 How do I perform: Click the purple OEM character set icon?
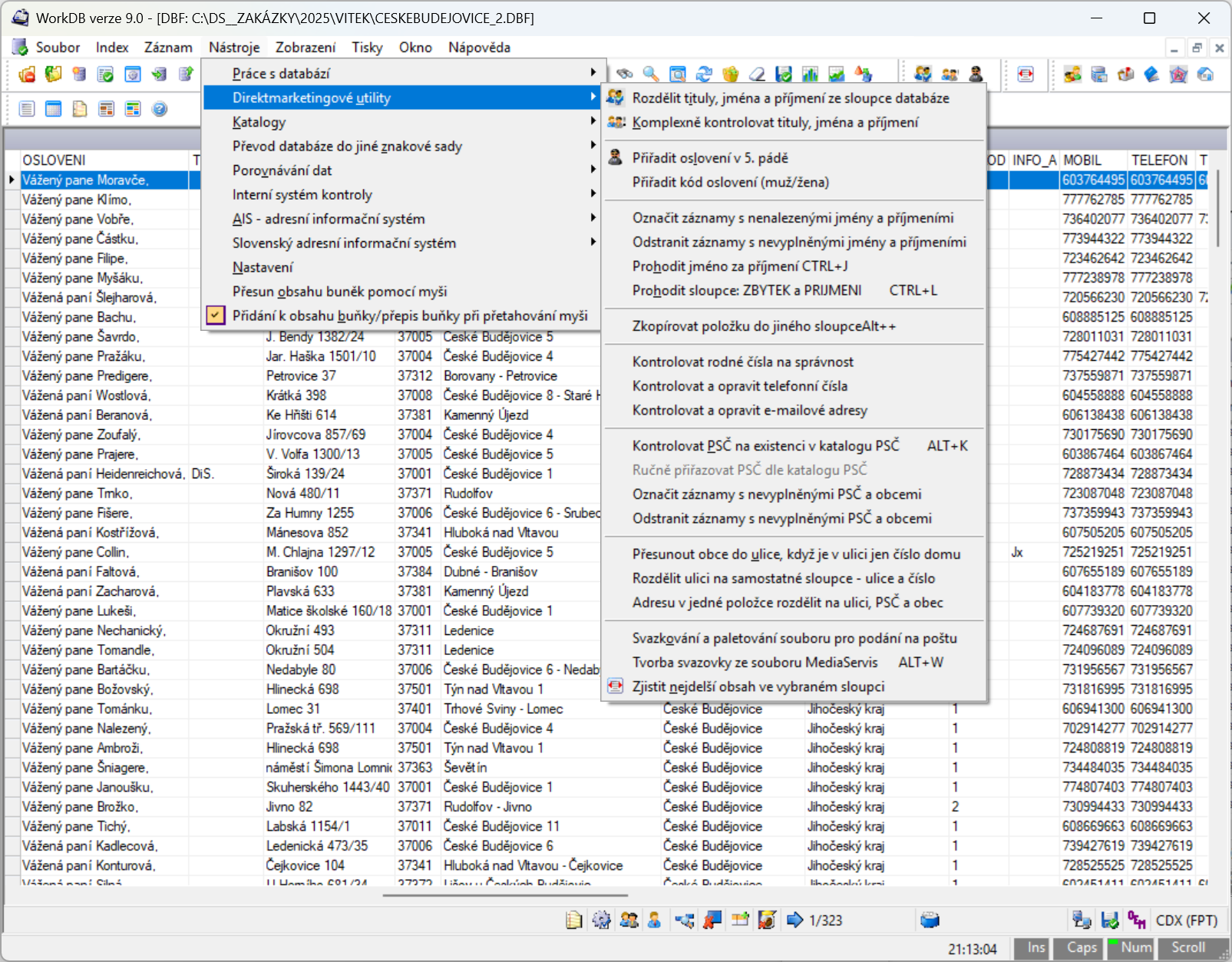coord(1137,920)
